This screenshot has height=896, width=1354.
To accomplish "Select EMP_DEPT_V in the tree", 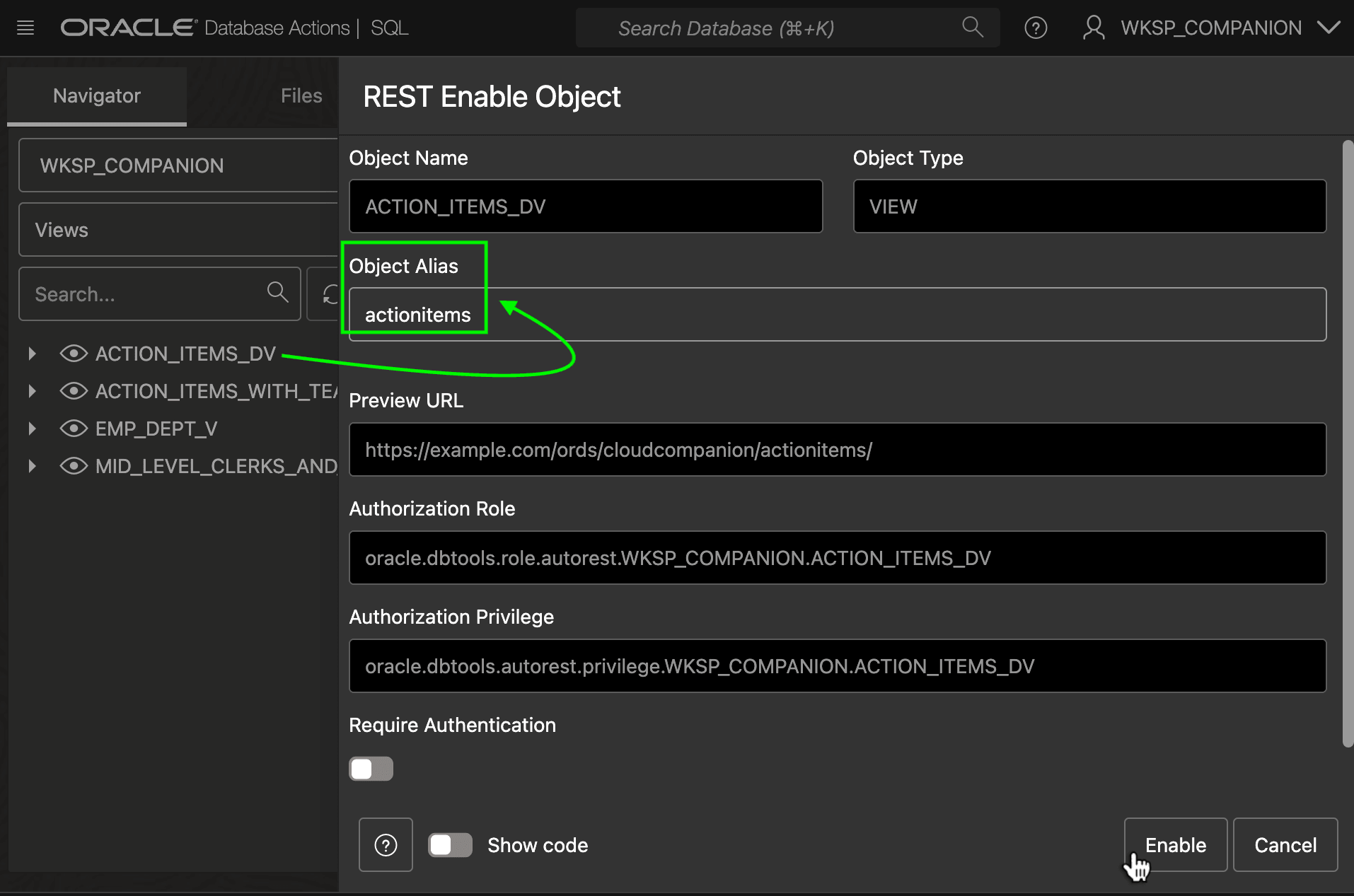I will pos(156,429).
